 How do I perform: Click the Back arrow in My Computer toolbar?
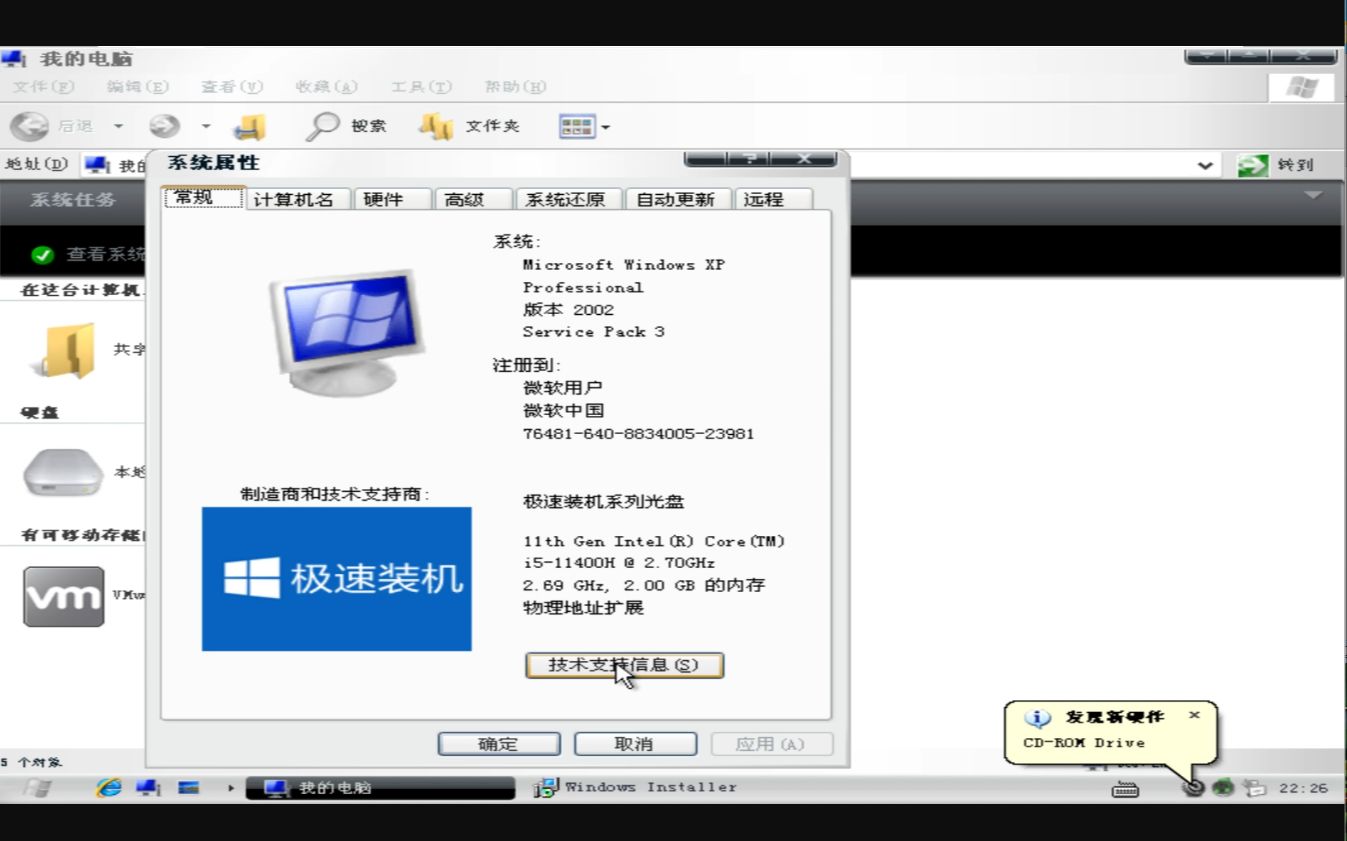pyautogui.click(x=29, y=126)
